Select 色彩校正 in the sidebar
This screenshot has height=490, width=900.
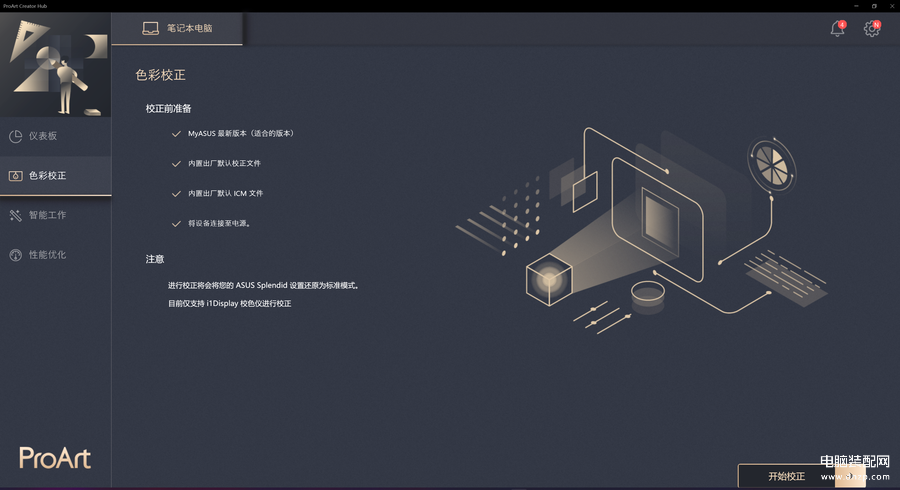click(x=56, y=176)
